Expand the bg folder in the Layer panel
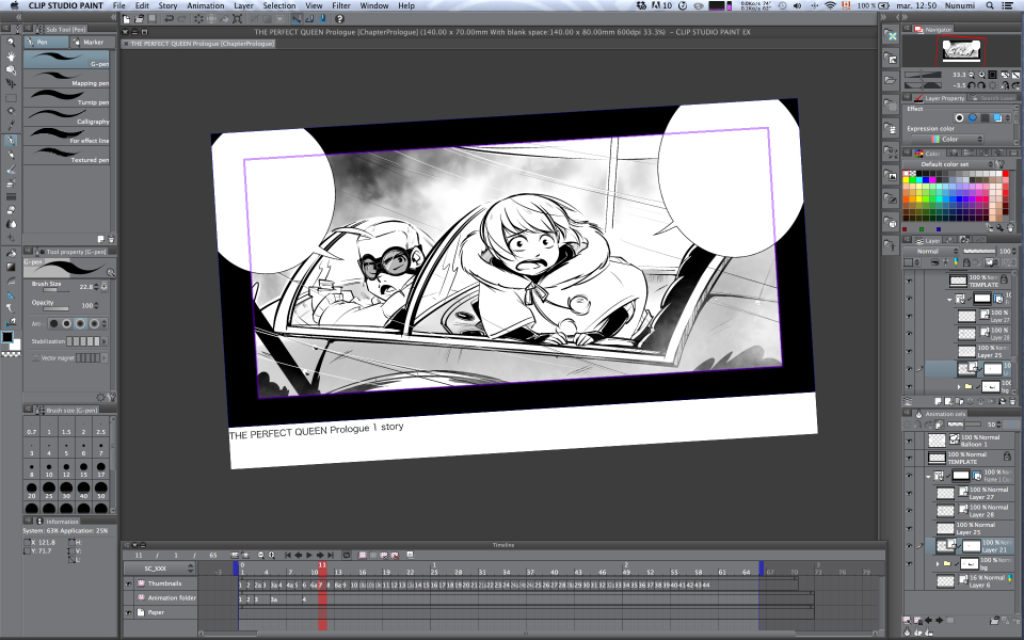 tap(959, 387)
